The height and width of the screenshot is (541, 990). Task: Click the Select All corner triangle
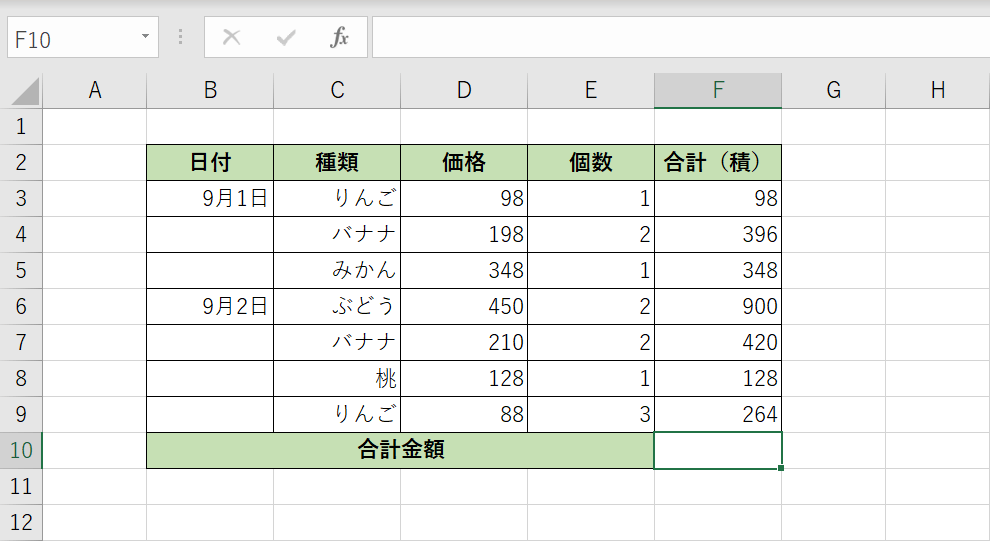[x=25, y=92]
